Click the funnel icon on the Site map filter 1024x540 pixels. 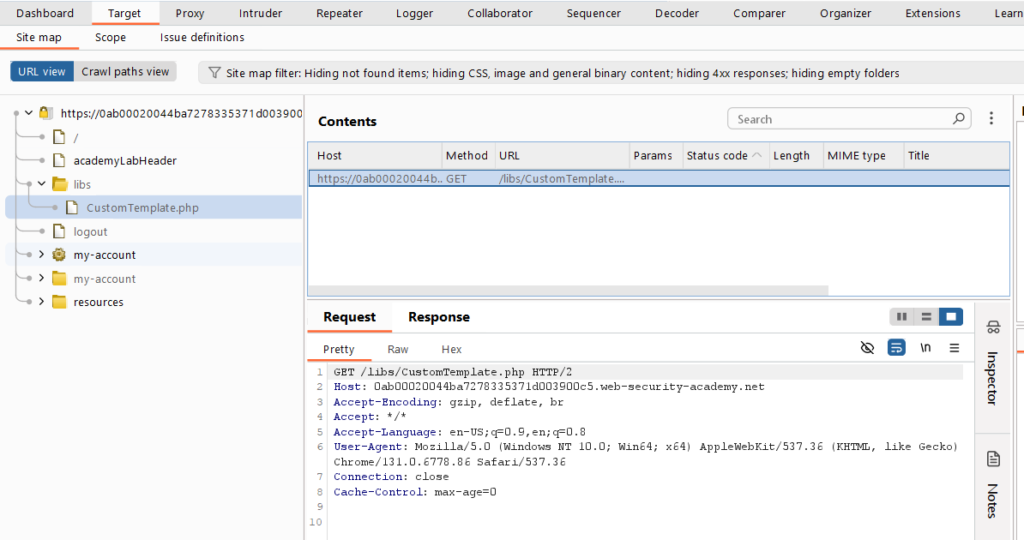point(214,73)
